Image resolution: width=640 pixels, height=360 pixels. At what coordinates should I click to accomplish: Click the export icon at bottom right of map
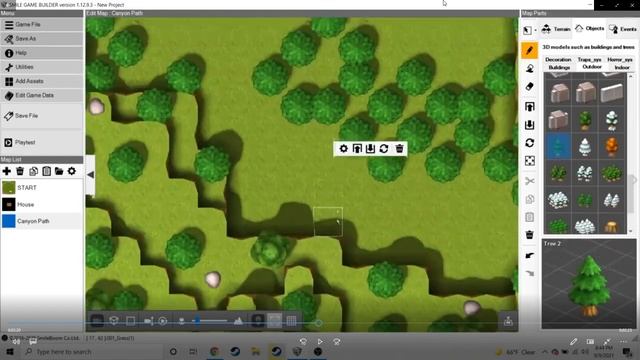coord(508,321)
